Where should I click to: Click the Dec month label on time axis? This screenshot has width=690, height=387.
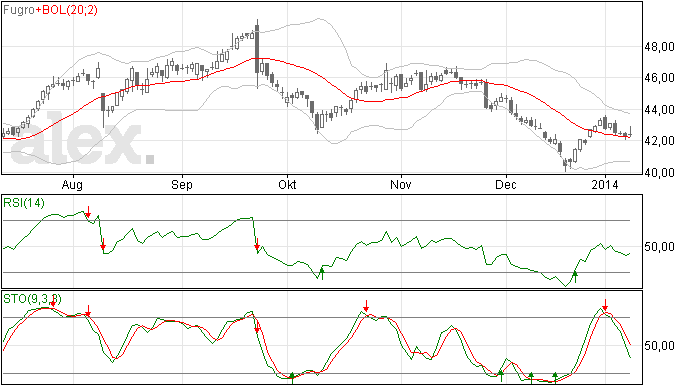tap(506, 184)
